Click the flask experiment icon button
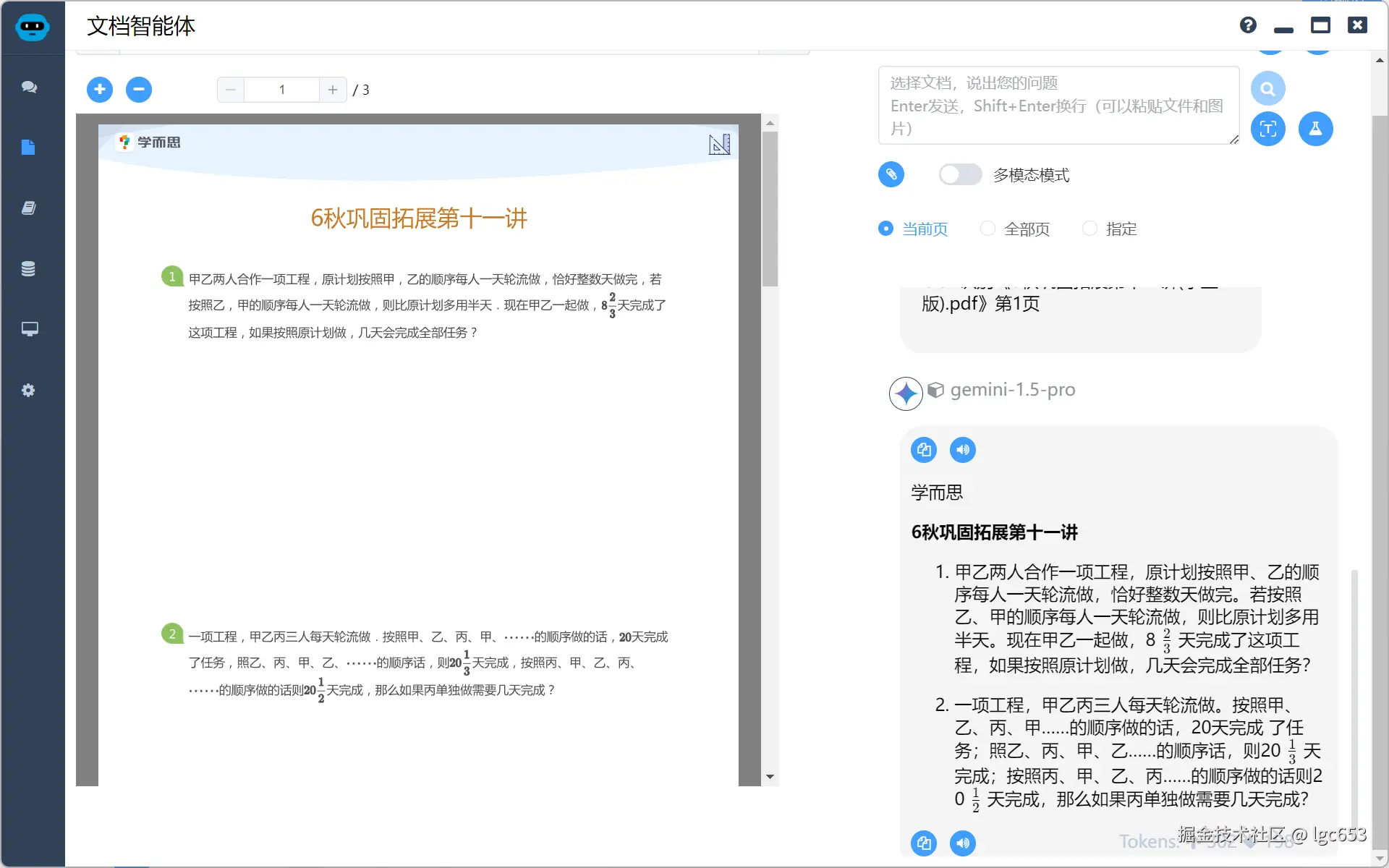Image resolution: width=1389 pixels, height=868 pixels. [x=1315, y=129]
